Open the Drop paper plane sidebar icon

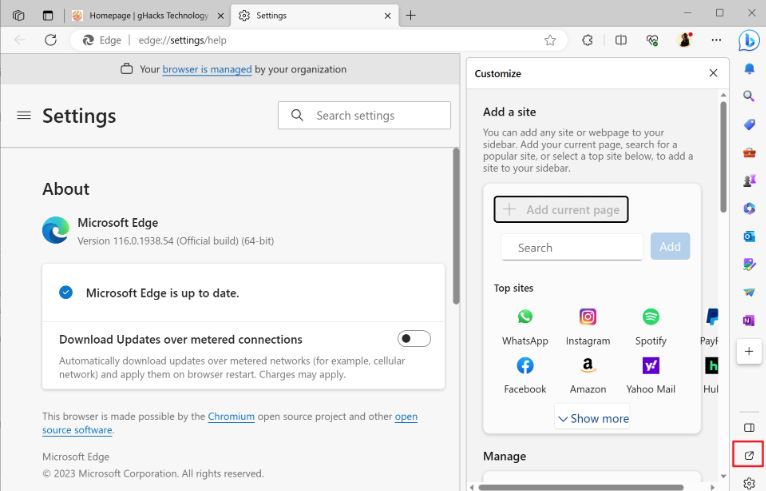[x=749, y=292]
